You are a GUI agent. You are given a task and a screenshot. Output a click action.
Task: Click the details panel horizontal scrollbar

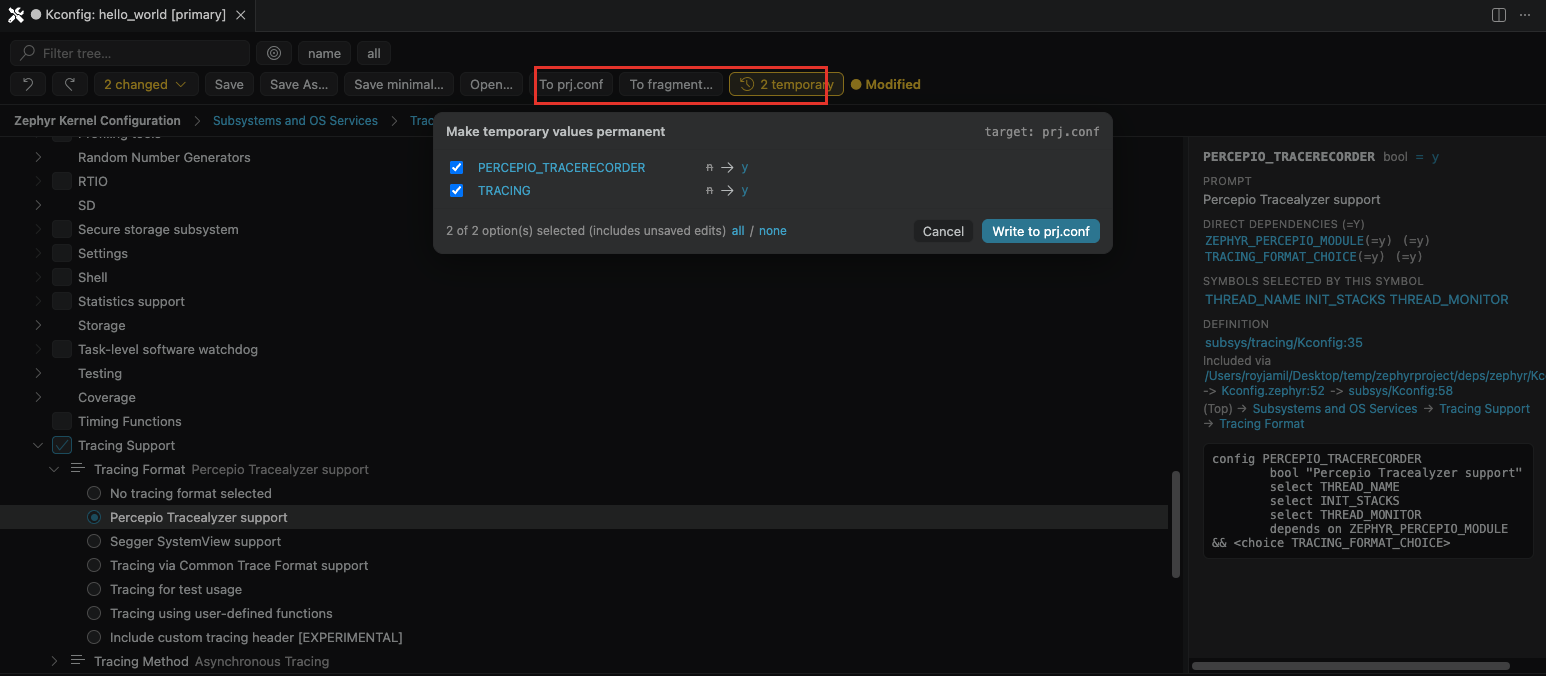pos(1350,665)
